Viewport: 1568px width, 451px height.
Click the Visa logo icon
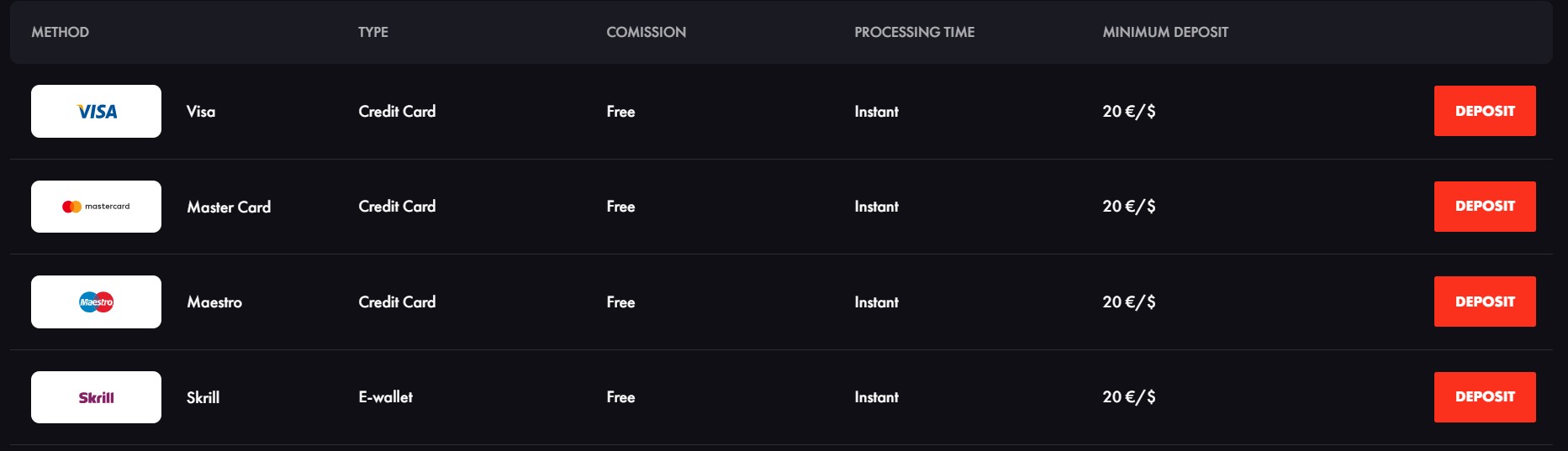97,112
